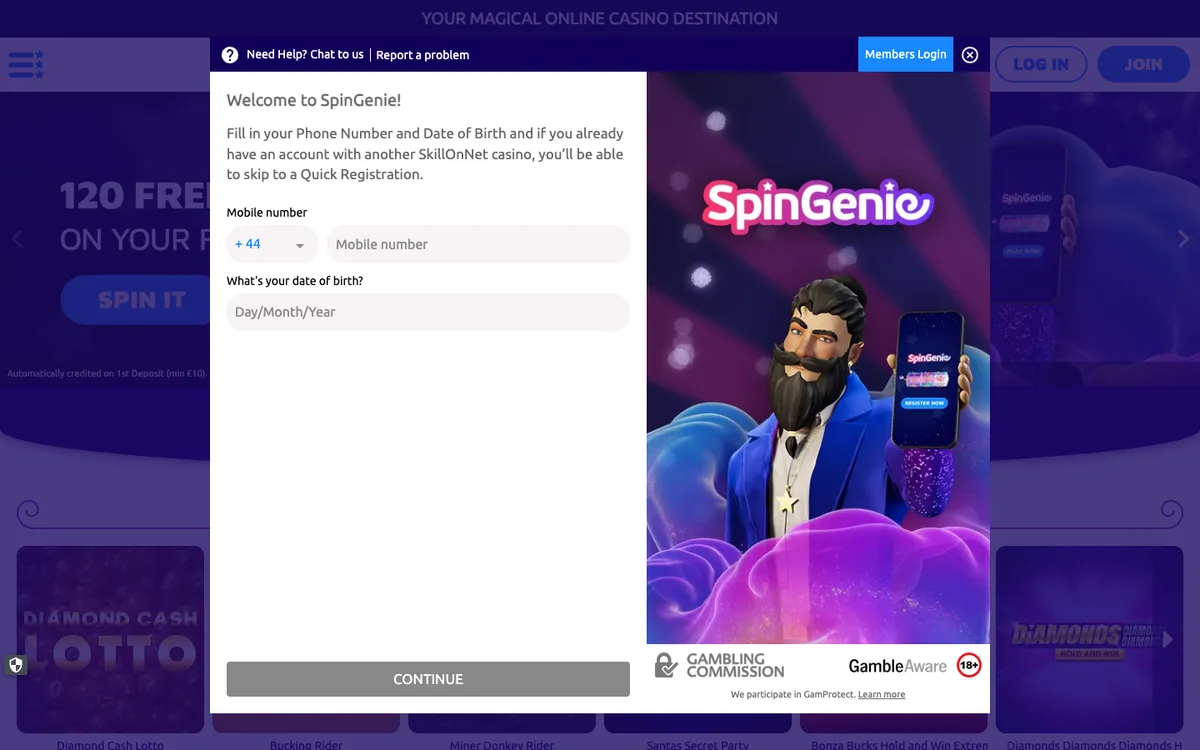Open the Diamonds Diamonds Diamonds game thumbnail
1200x750 pixels.
1089,640
